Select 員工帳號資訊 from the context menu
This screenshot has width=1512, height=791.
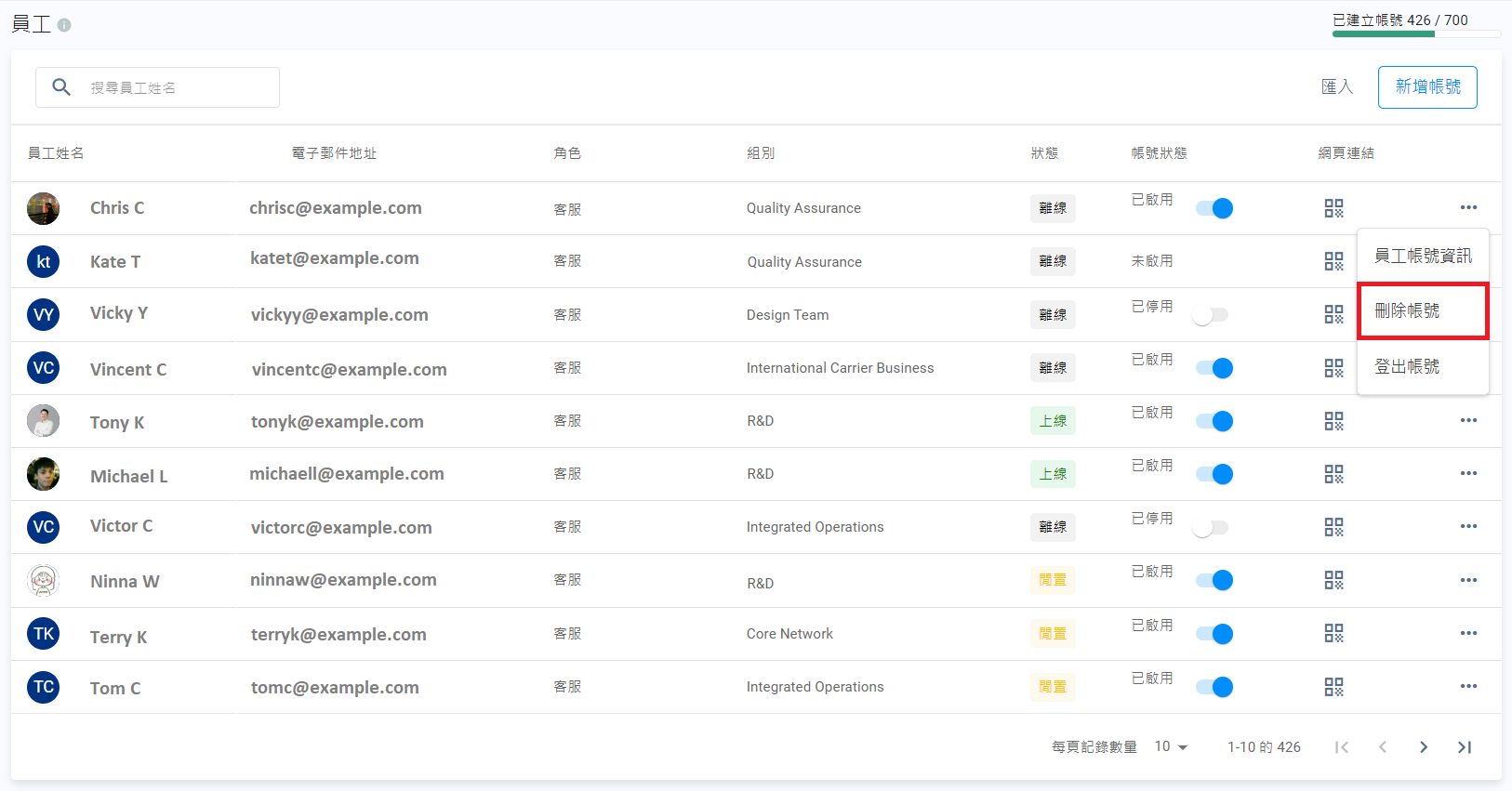coord(1423,256)
